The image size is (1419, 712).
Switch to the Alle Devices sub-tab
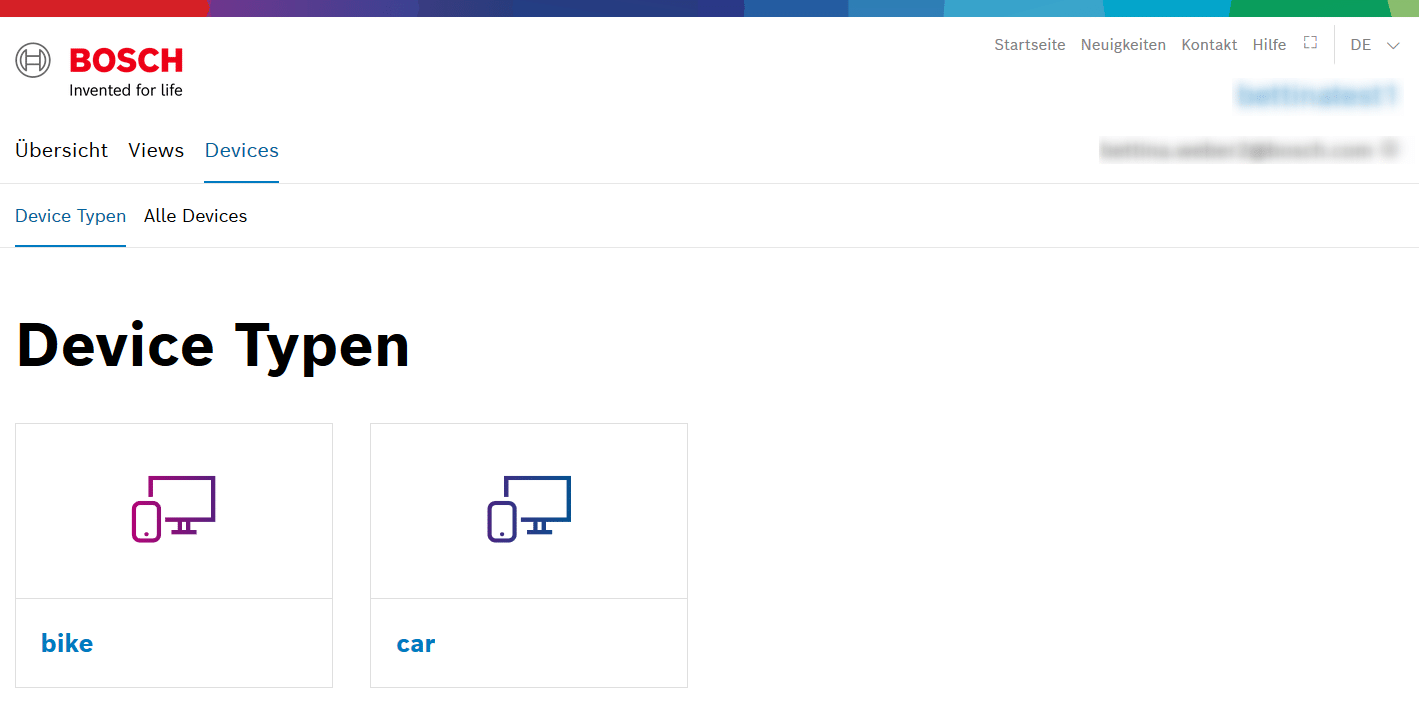195,216
